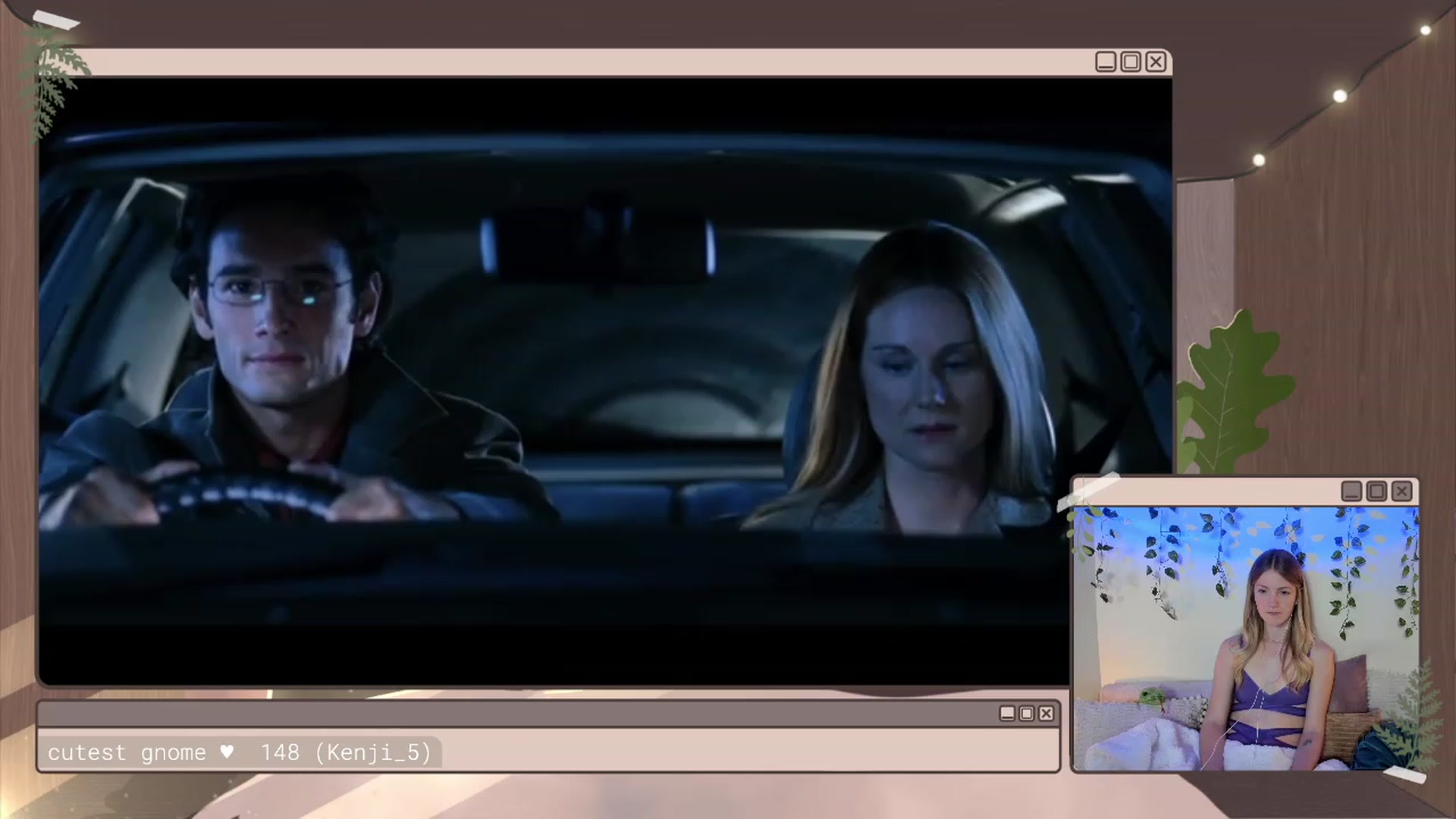Minimize the chat ticker window
Screen dimensions: 1456x819
[1007, 714]
